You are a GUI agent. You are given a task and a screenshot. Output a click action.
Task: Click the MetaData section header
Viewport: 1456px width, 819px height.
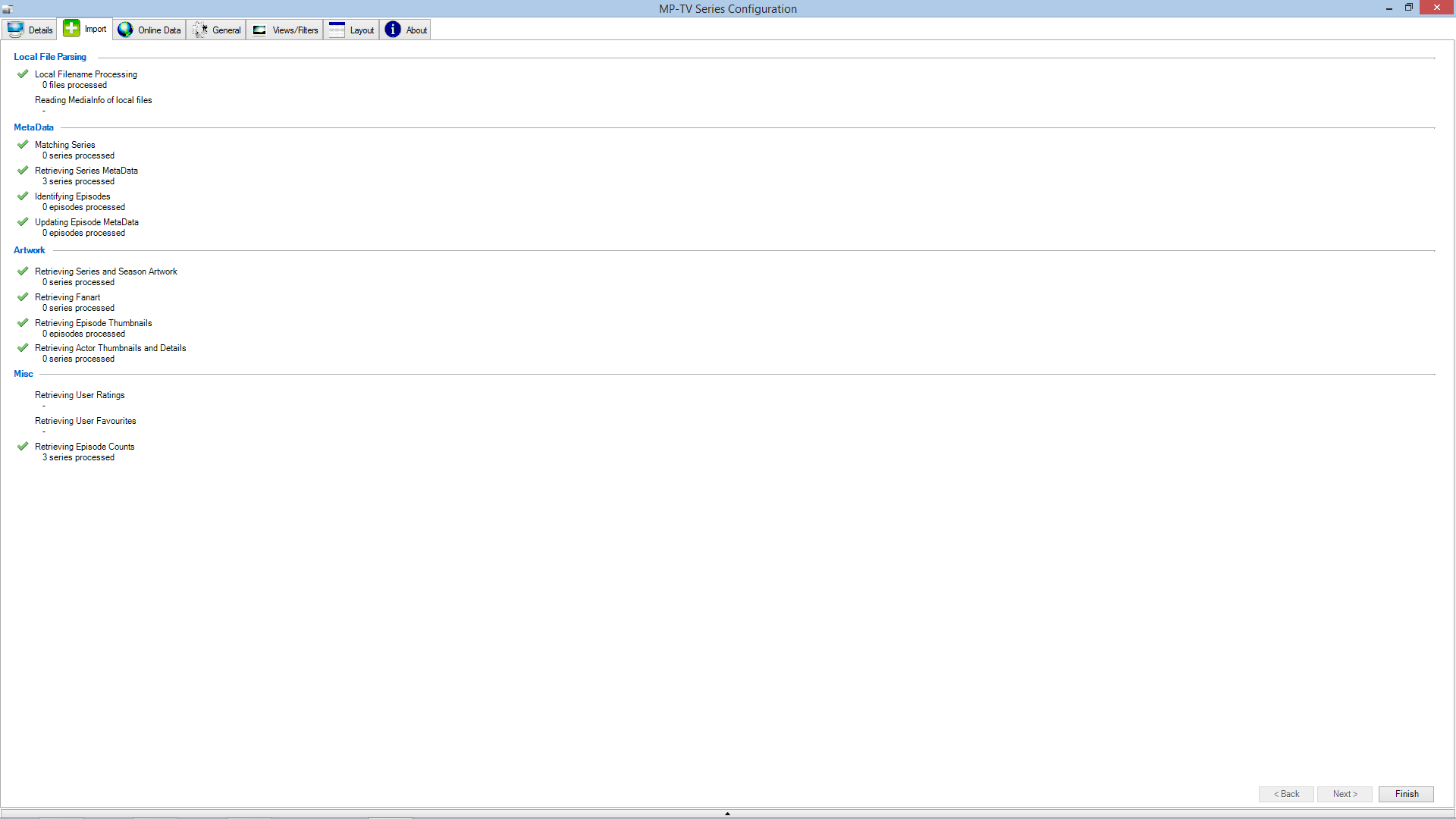tap(33, 127)
